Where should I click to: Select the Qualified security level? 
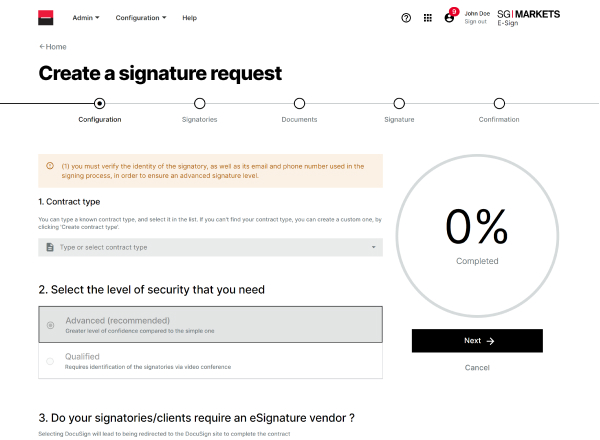pyautogui.click(x=50, y=361)
